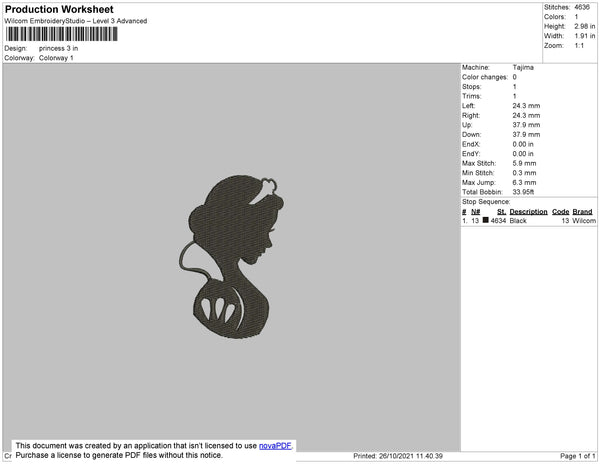Select the princess silhouette embroidery design
The width and height of the screenshot is (600, 464).
click(x=231, y=257)
